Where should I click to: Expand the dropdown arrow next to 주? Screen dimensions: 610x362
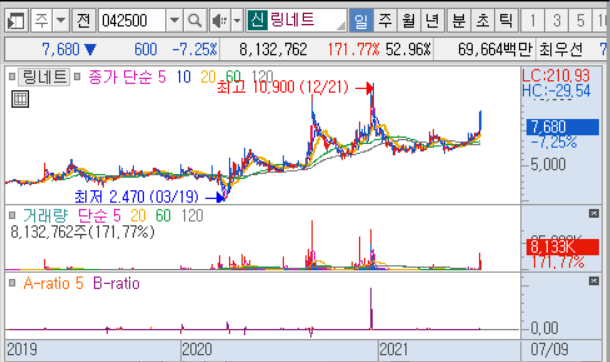coord(61,21)
